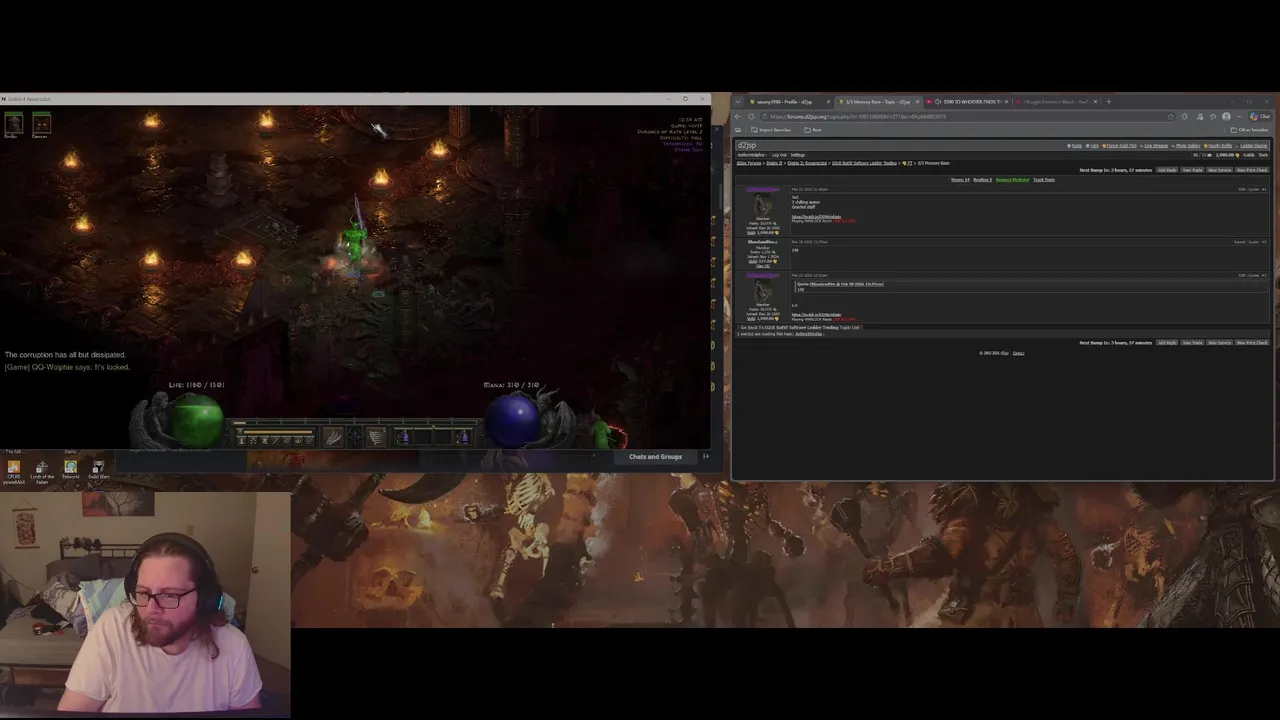Open browser profile avatar icon
This screenshot has height=720, width=1280.
click(1226, 116)
